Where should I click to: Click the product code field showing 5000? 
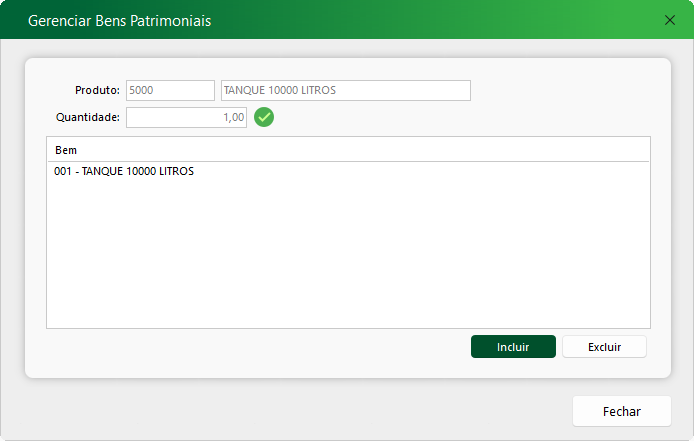coord(170,91)
